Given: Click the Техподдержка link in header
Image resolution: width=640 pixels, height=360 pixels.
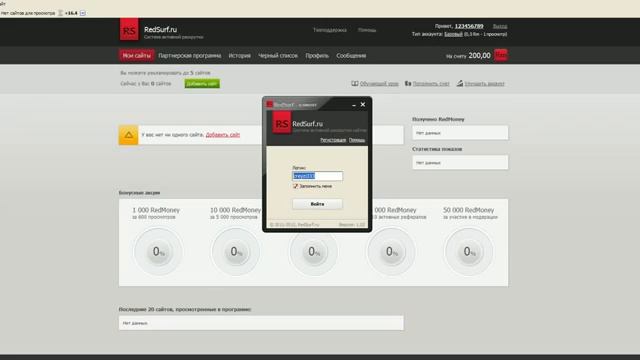Looking at the screenshot, I should pyautogui.click(x=330, y=30).
